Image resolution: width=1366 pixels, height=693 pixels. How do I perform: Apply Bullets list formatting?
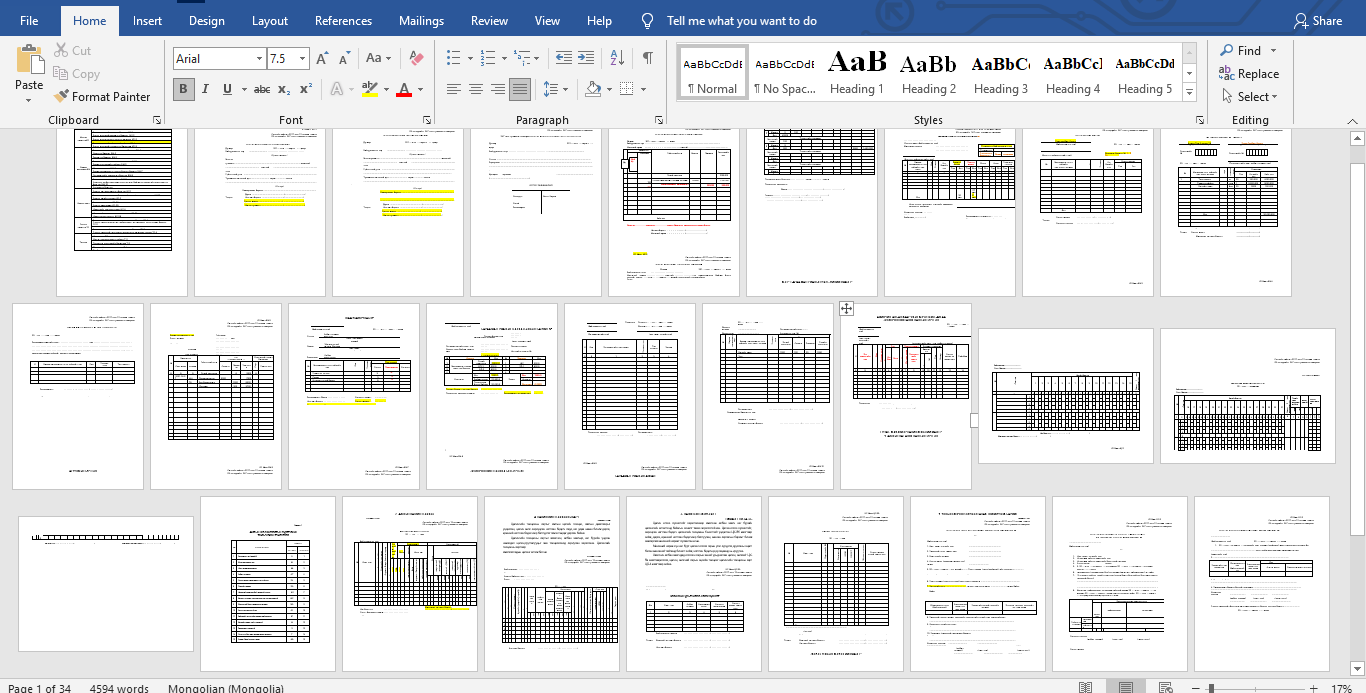454,58
